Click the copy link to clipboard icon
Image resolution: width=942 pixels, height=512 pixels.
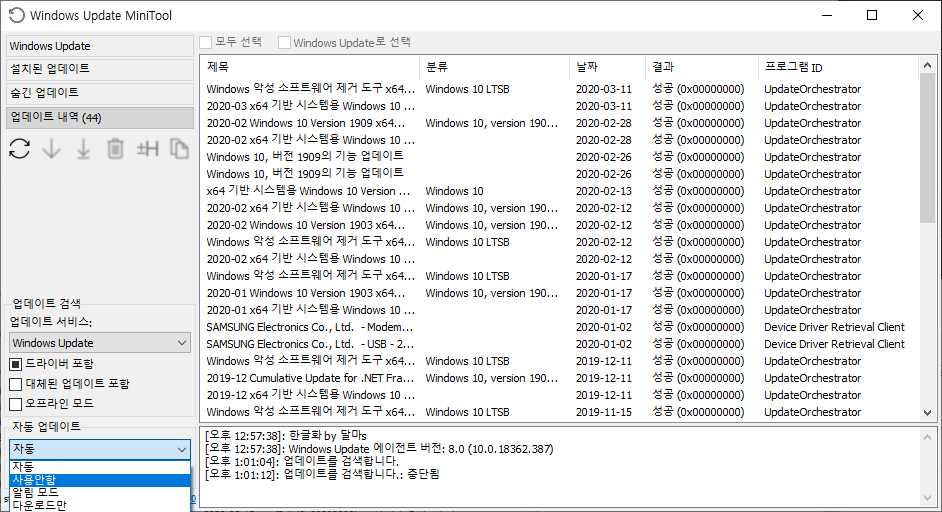[179, 148]
